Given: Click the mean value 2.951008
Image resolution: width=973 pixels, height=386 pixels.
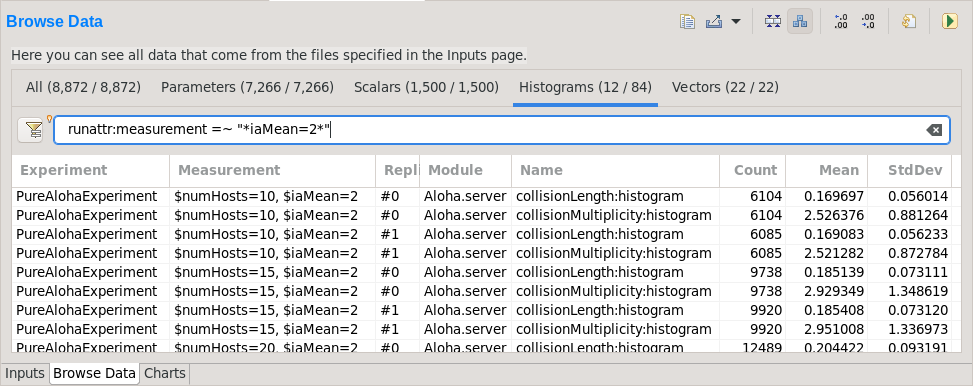Looking at the screenshot, I should coord(834,330).
